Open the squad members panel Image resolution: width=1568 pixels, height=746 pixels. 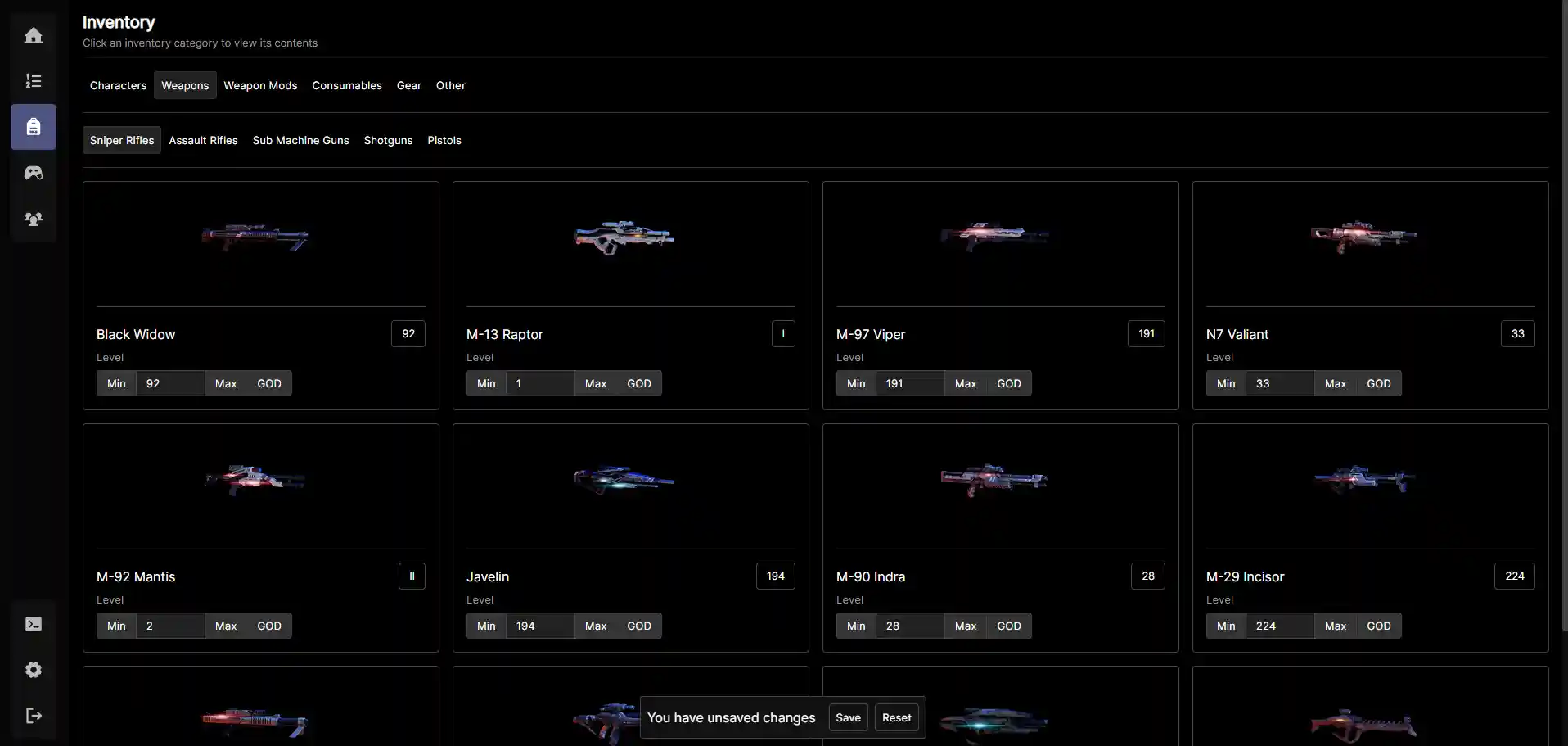[x=33, y=219]
